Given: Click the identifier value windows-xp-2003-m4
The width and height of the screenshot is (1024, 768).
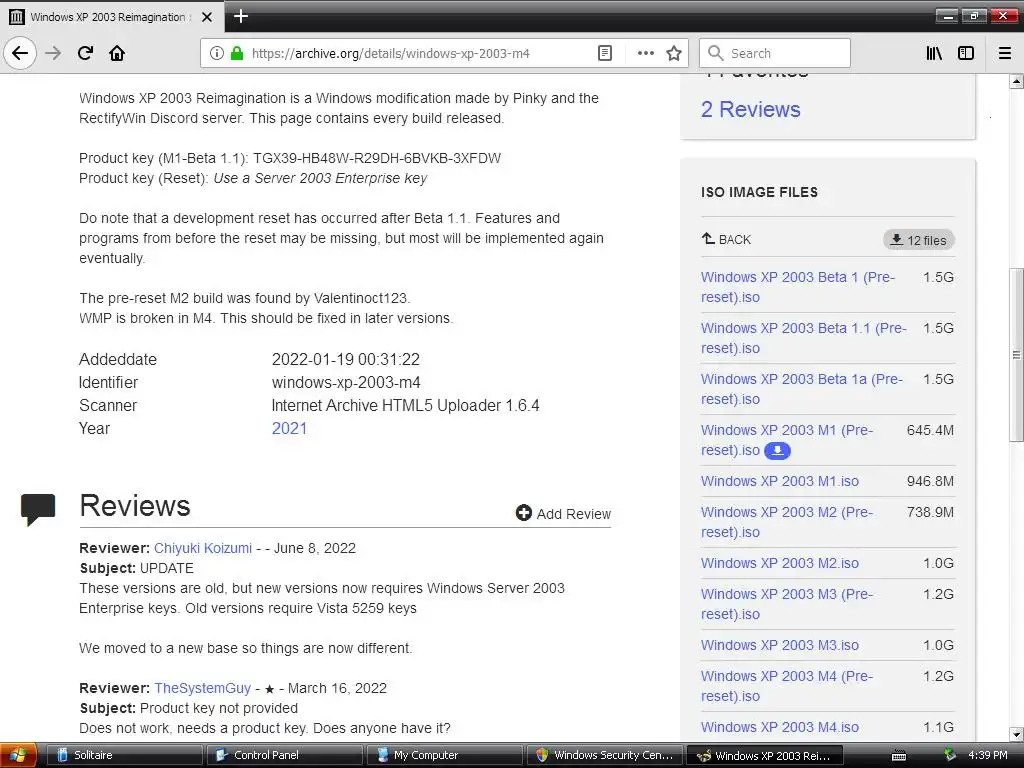Looking at the screenshot, I should tap(346, 383).
